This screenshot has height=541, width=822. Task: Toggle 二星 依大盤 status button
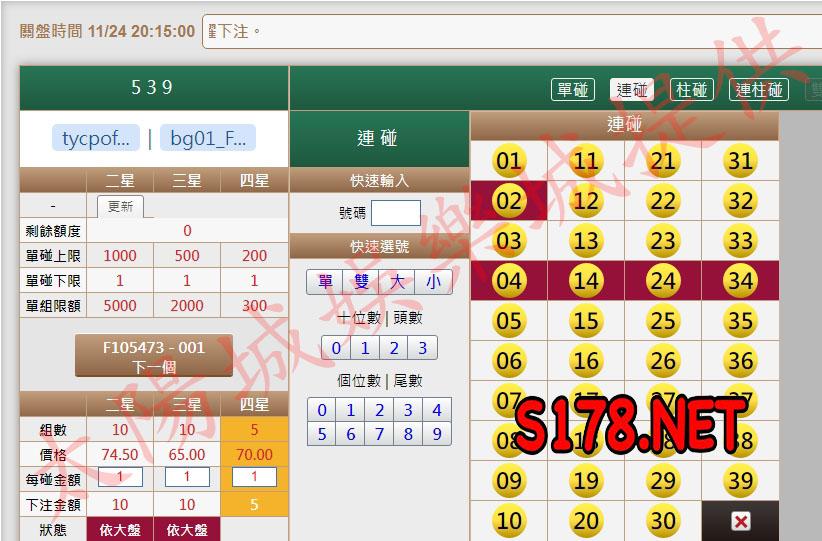120,529
